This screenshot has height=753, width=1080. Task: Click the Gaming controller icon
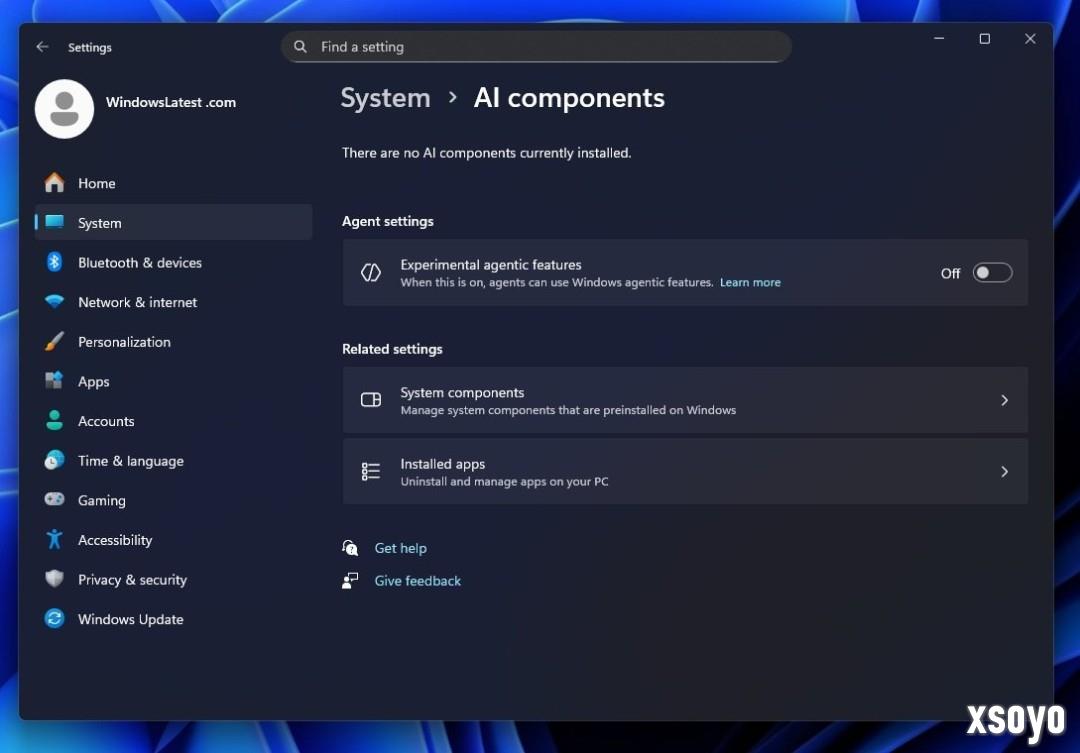tap(54, 500)
